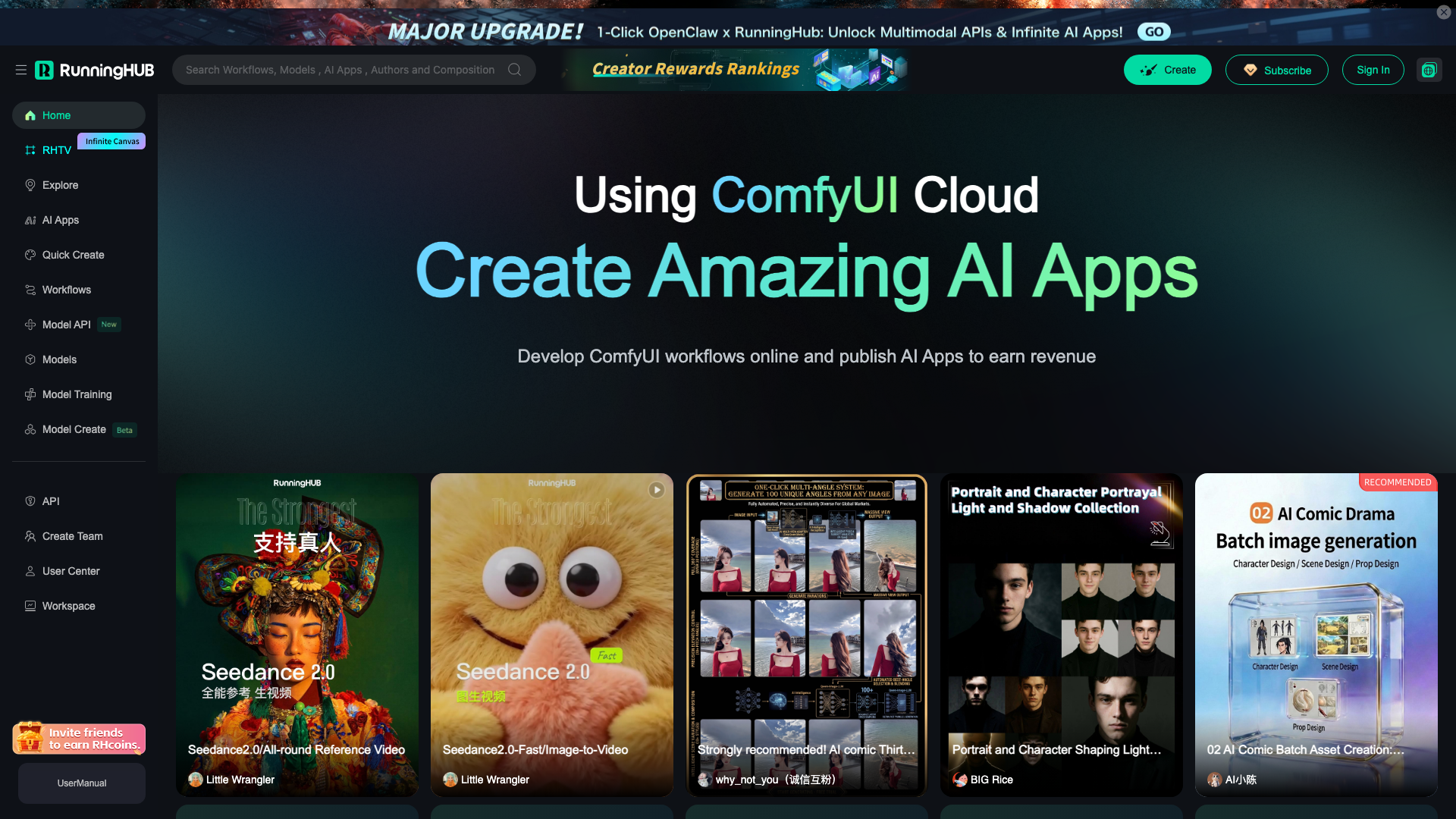
Task: Go to Workflows sidebar icon
Action: [x=30, y=290]
